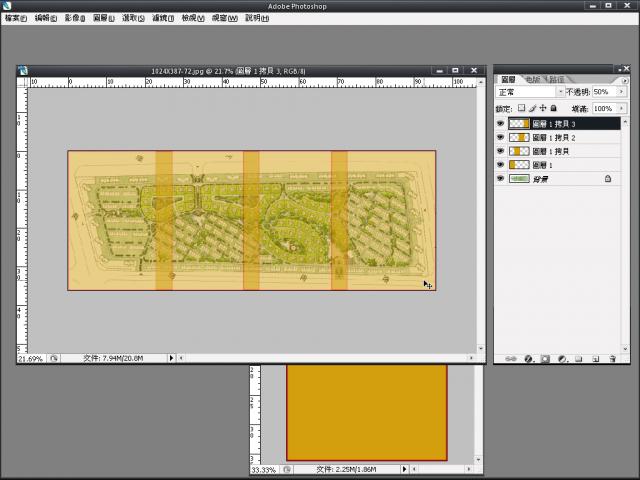Open the 濾鏡 menu
This screenshot has width=640, height=480.
coord(166,18)
